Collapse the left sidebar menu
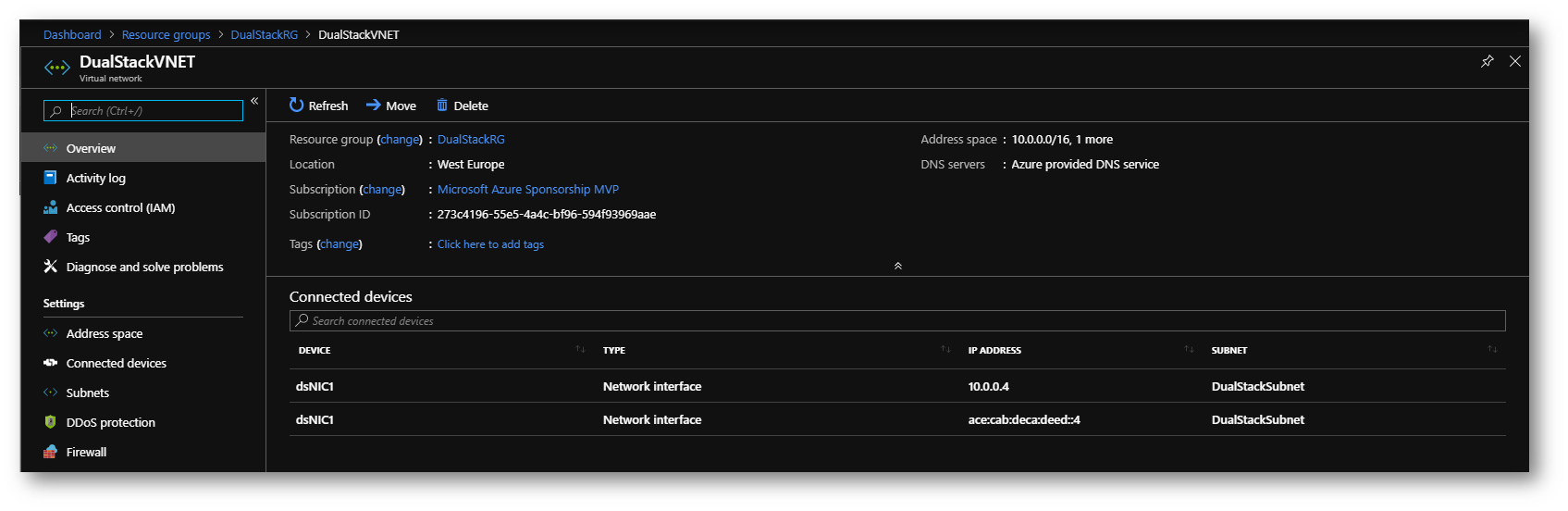Viewport: 1568px width, 511px height. pos(254,101)
